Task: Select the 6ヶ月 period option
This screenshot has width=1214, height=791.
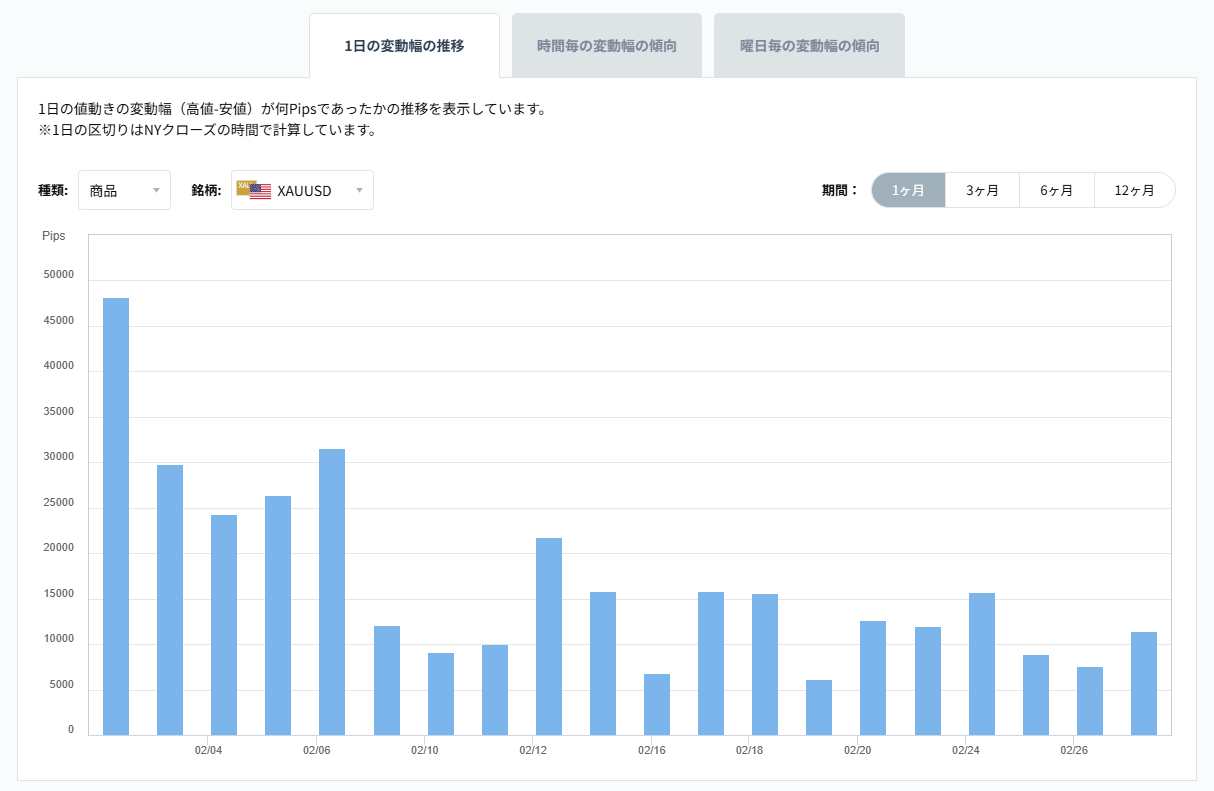Action: (1057, 190)
